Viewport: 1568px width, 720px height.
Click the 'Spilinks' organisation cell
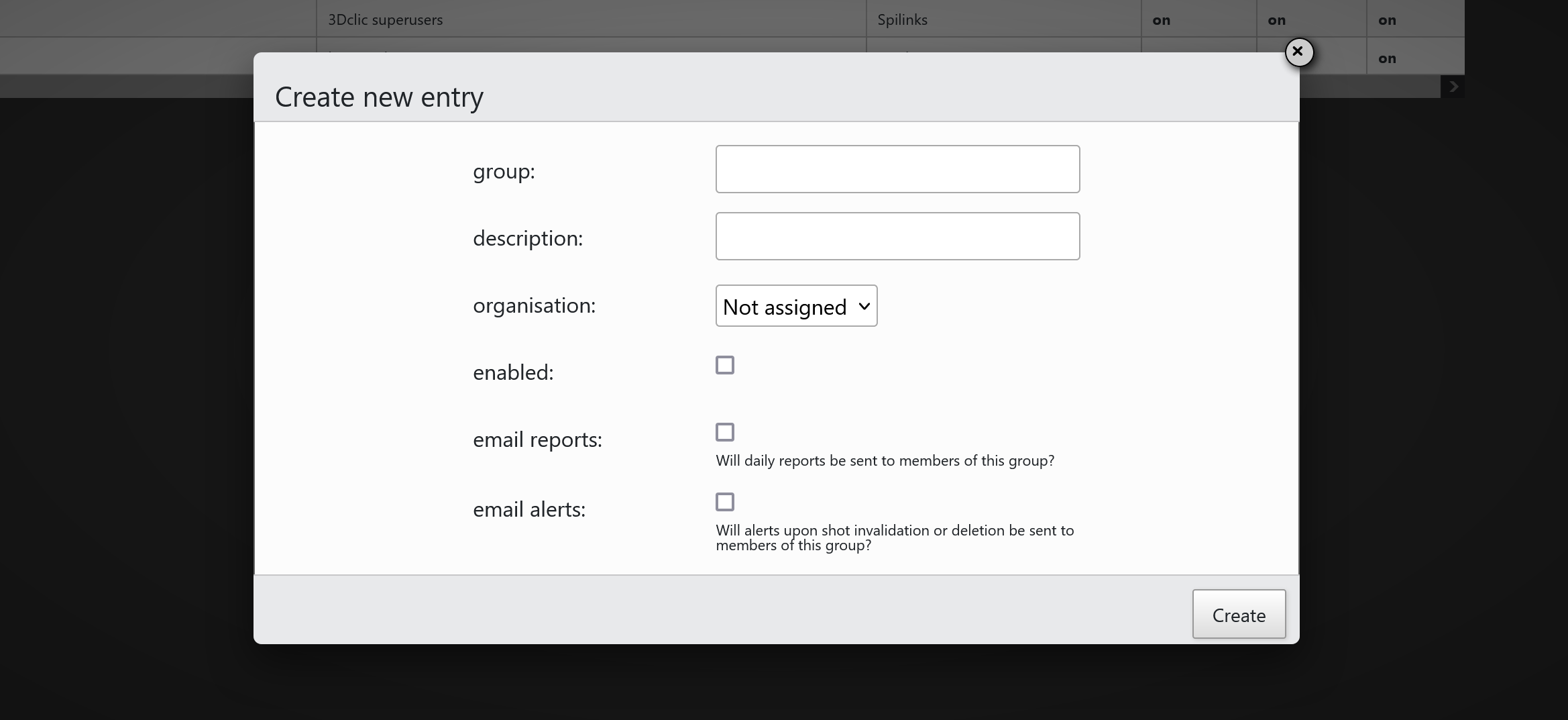tap(902, 19)
